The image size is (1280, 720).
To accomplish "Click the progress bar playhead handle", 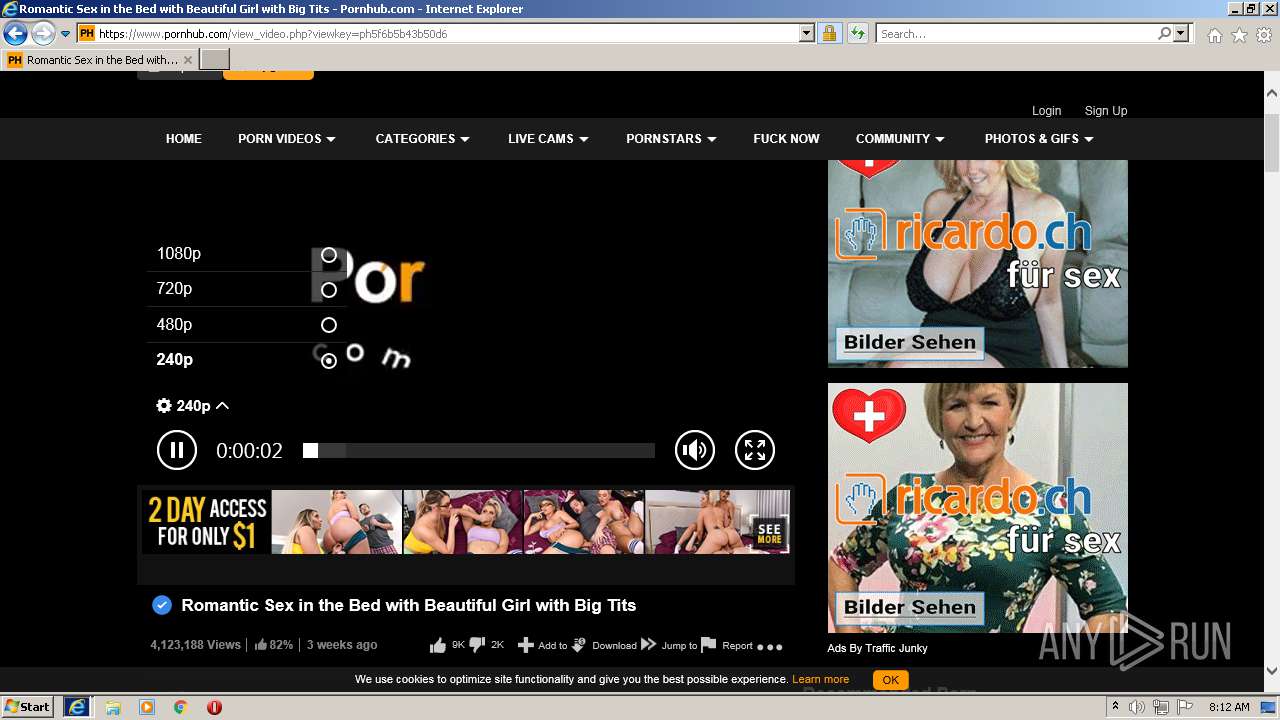I will 310,451.
